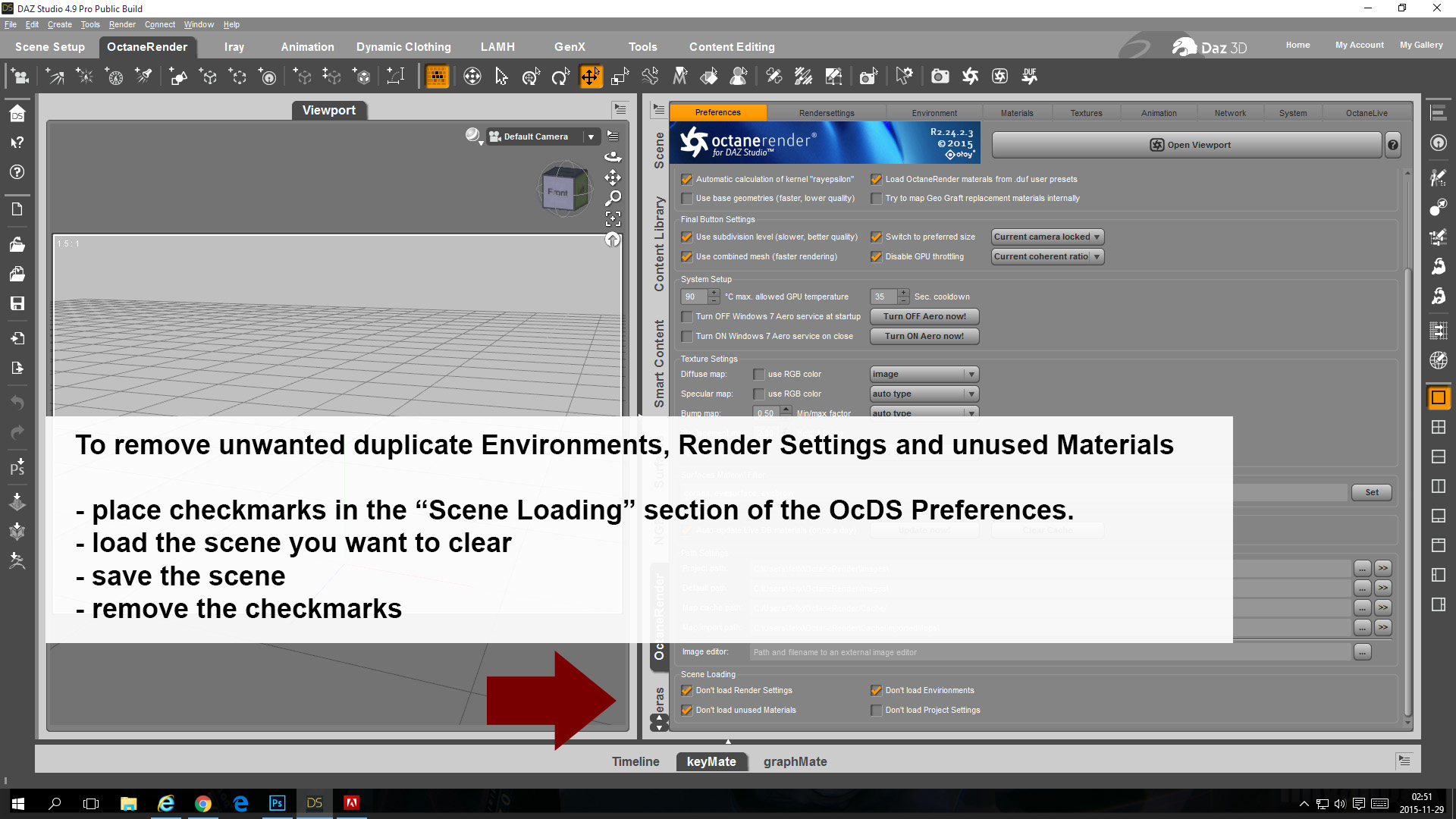Open the Diffuse map image dropdown
The width and height of the screenshot is (1456, 819).
[924, 374]
